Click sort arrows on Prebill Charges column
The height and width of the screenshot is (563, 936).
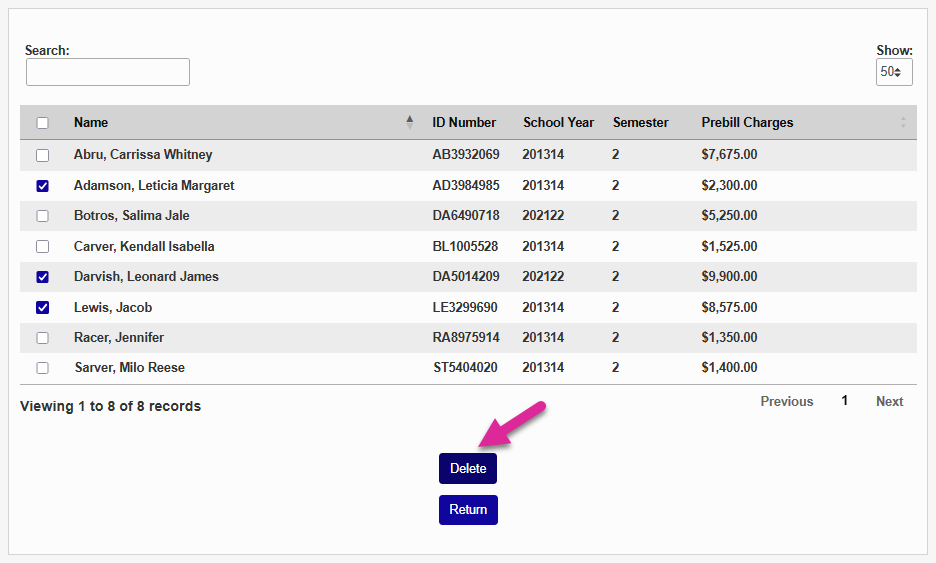(x=903, y=122)
